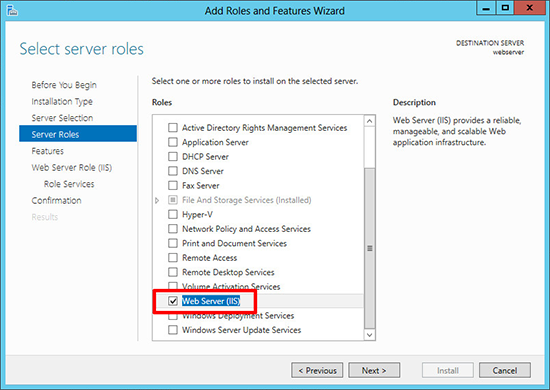Click the File And Storage Services checkbox
Screen dimensions: 550x390
[x=173, y=200]
